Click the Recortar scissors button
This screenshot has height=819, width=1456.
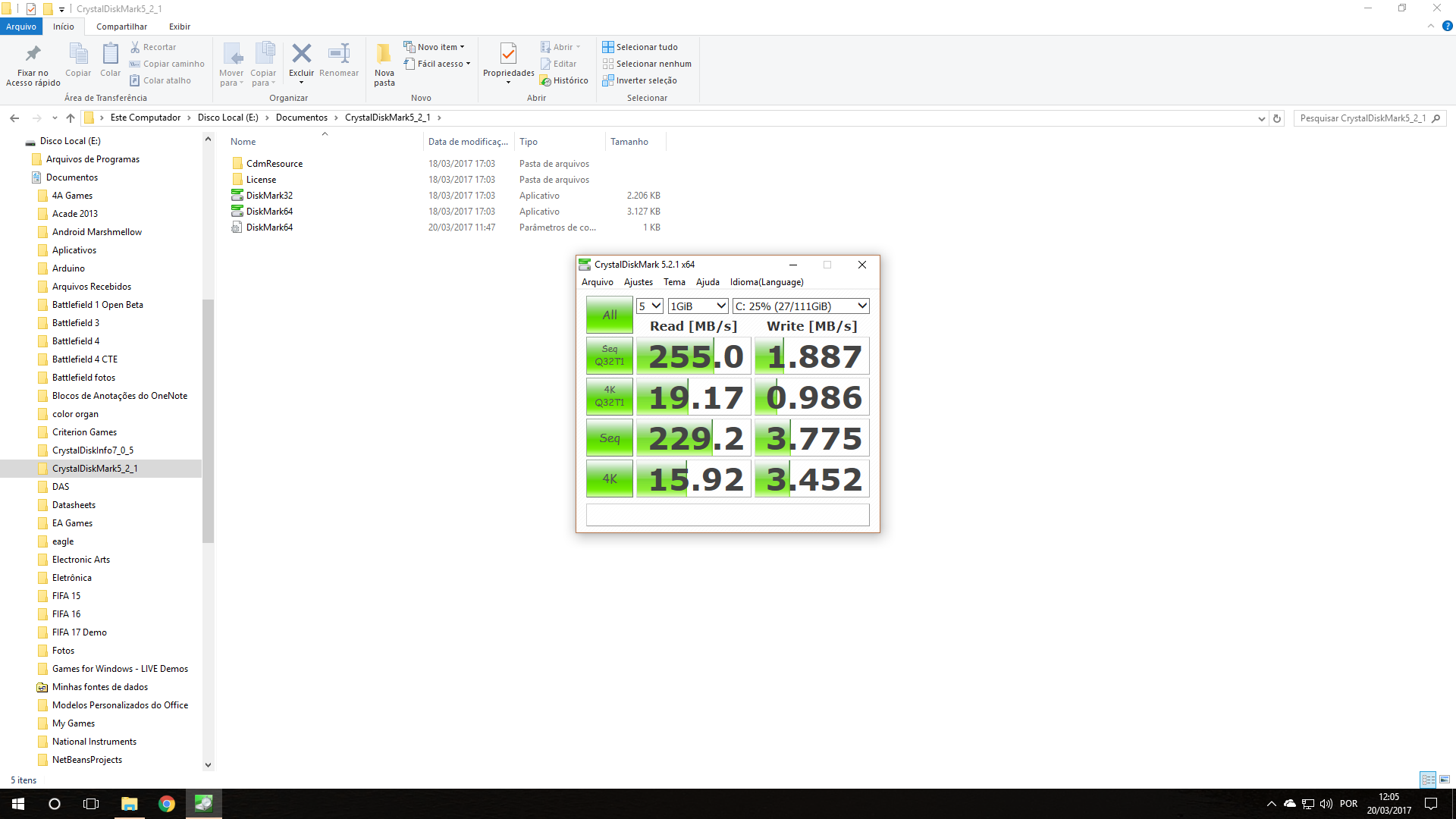click(152, 47)
